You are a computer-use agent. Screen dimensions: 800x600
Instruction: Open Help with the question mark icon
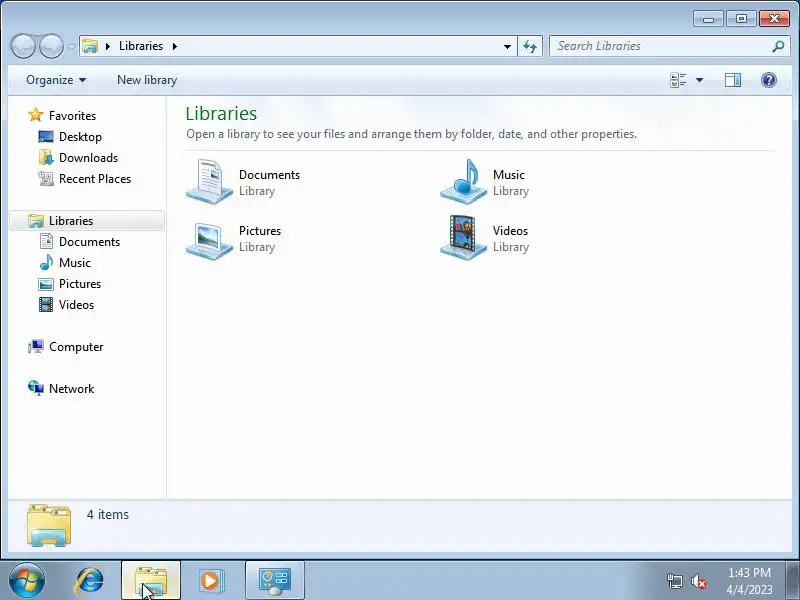tap(769, 80)
